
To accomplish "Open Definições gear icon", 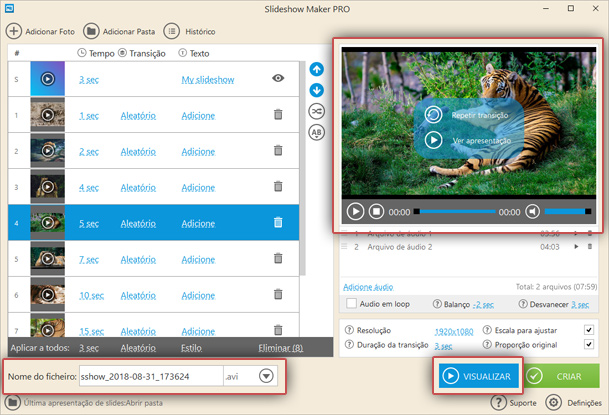I will click(x=553, y=403).
